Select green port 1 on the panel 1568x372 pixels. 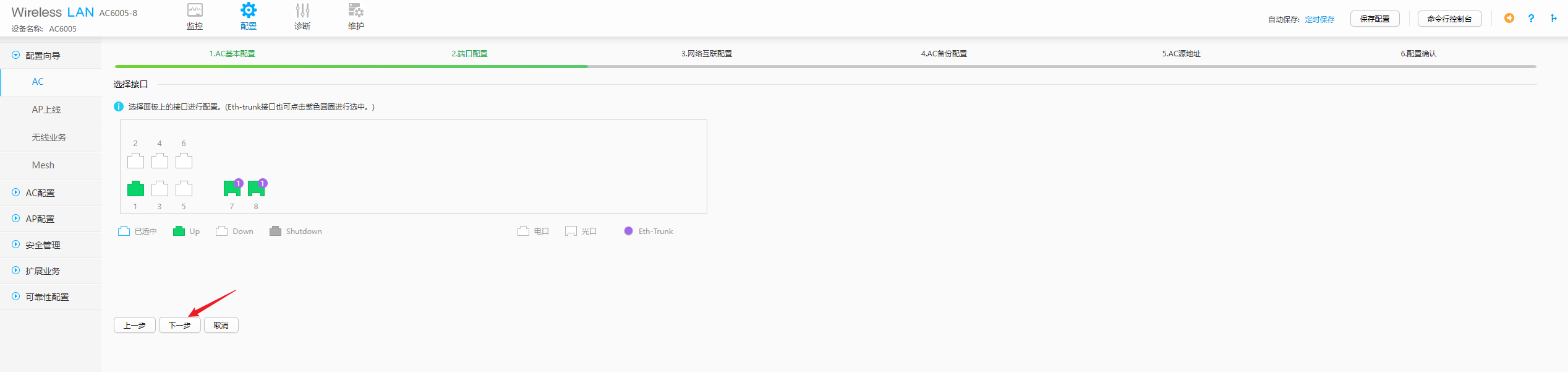click(135, 189)
